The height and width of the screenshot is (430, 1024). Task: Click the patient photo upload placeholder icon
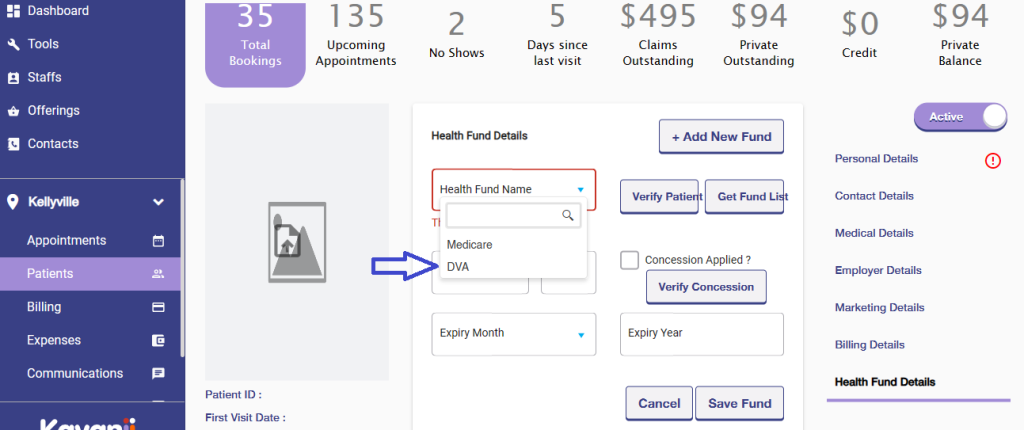(297, 241)
